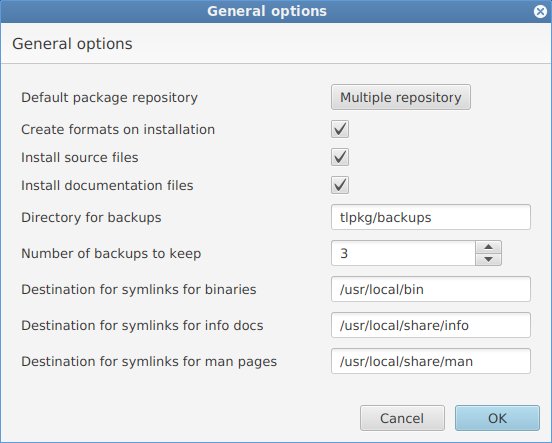Click the General options title bar

pos(267,11)
